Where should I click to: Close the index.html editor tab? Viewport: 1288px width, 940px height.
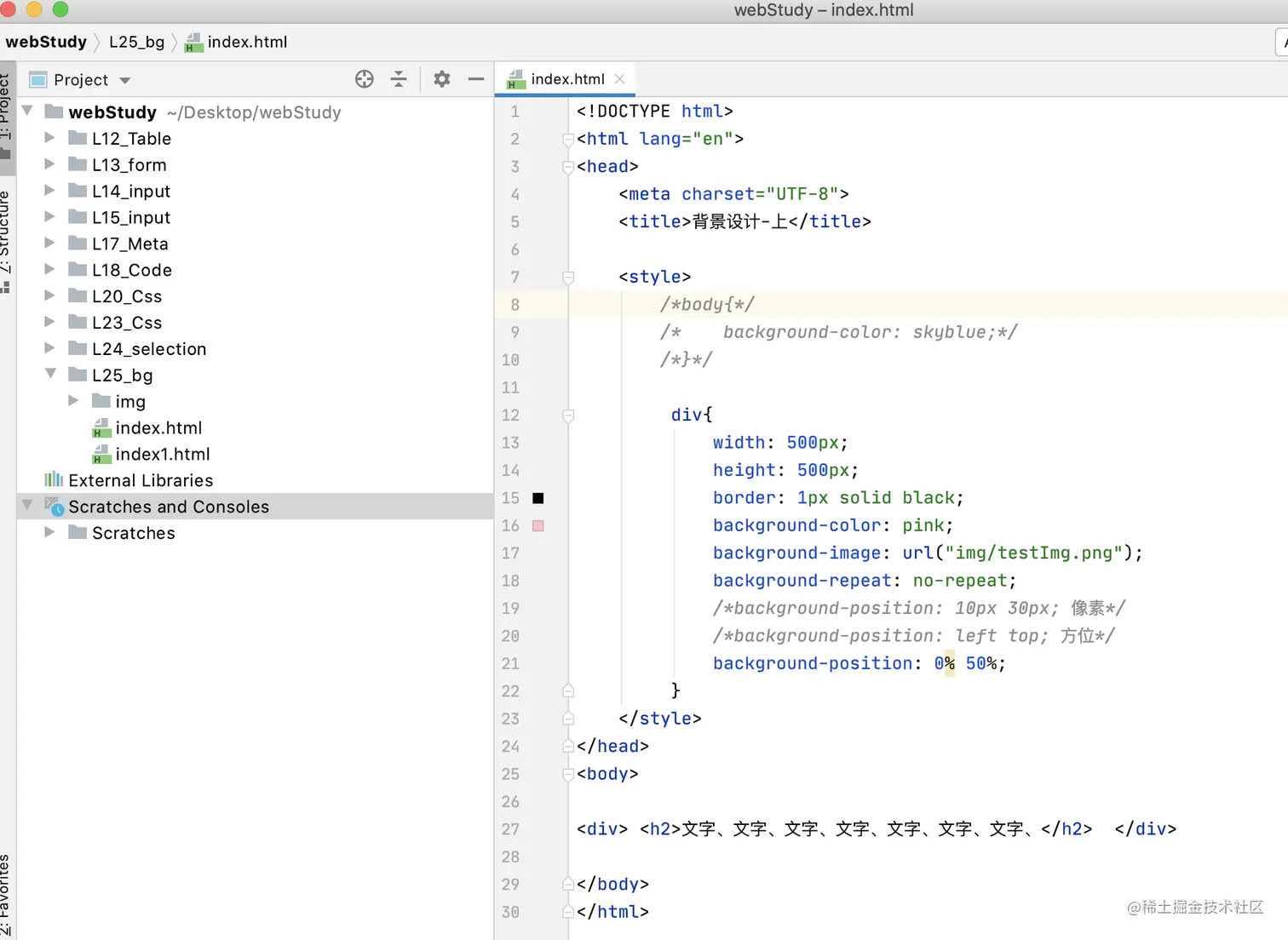(620, 79)
